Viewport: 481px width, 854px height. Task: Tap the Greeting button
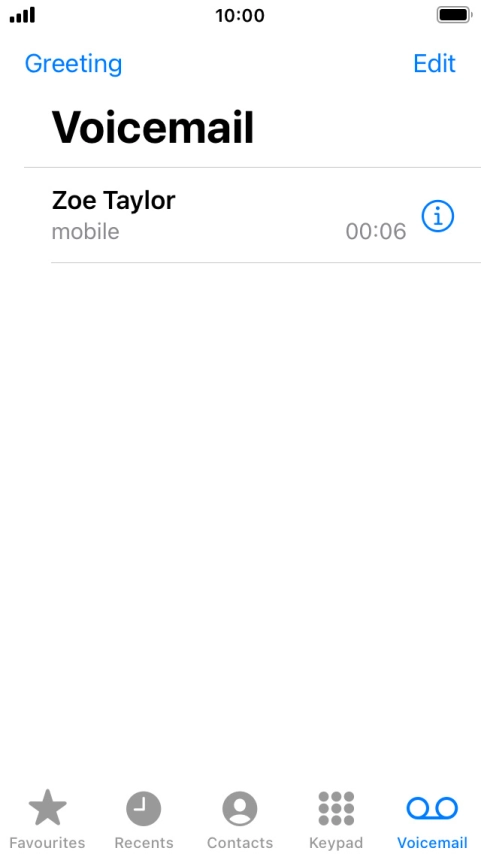tap(74, 64)
